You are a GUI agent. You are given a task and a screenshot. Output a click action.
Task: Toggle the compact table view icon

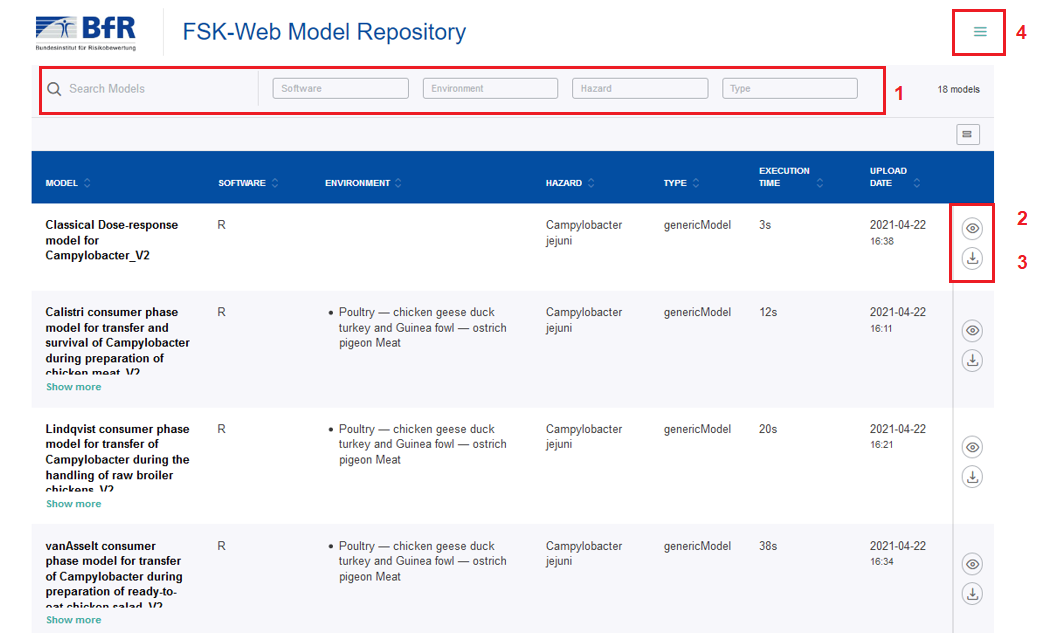point(967,134)
